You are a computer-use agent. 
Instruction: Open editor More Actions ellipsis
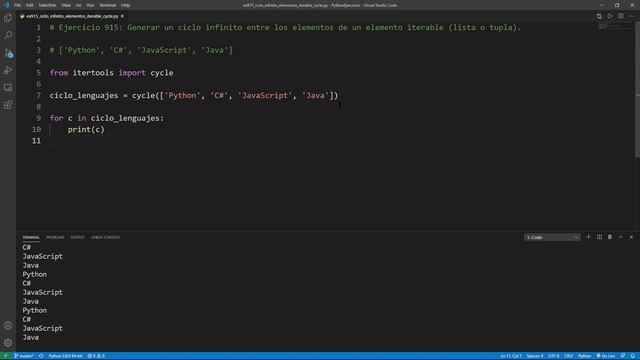pos(631,16)
